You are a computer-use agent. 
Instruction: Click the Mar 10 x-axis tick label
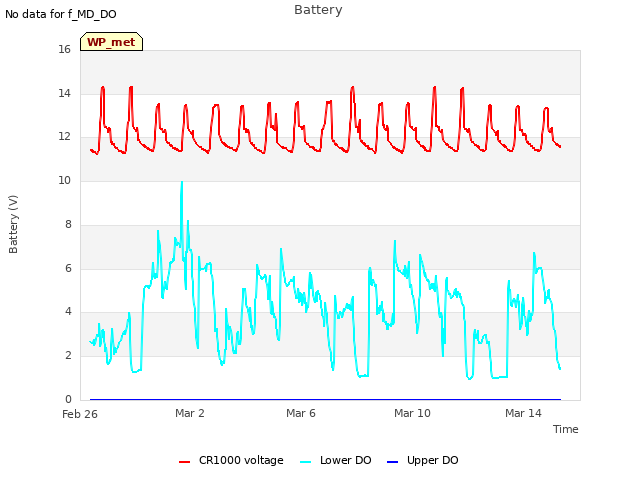coord(412,413)
